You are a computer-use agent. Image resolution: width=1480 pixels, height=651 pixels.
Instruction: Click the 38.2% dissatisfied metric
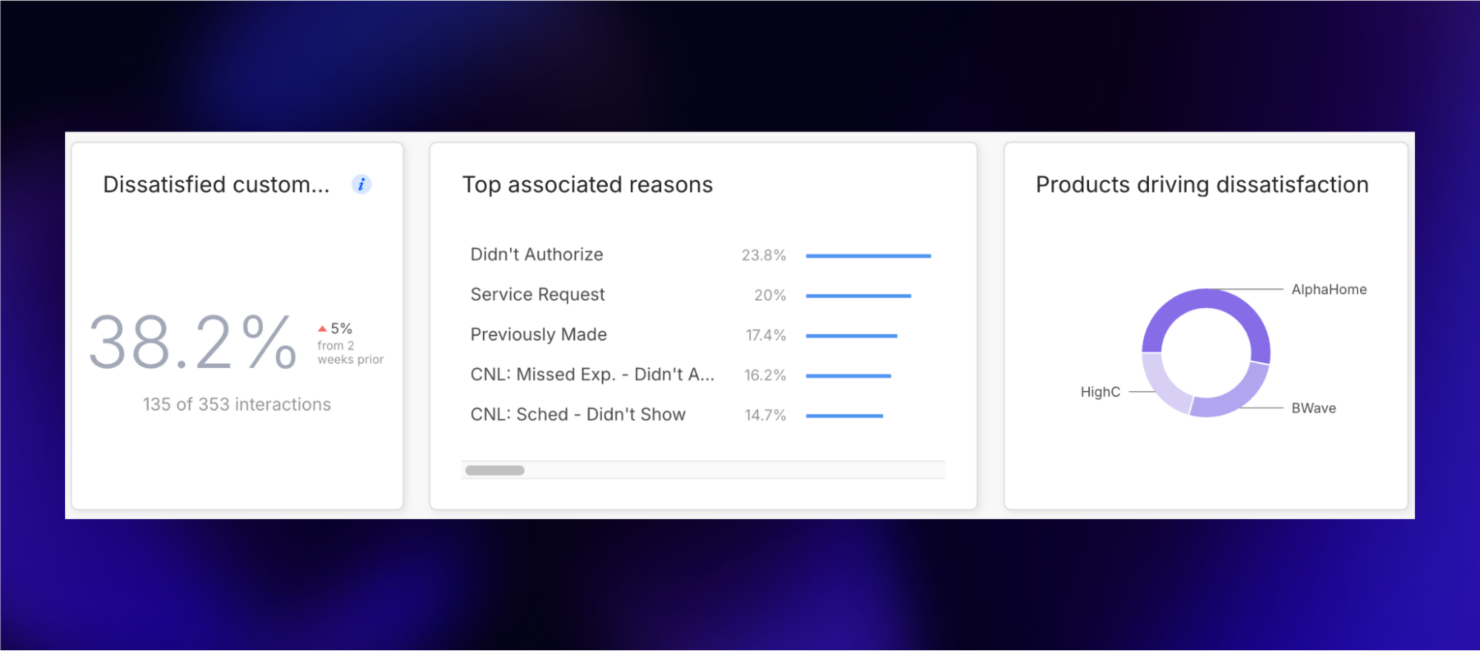click(193, 343)
